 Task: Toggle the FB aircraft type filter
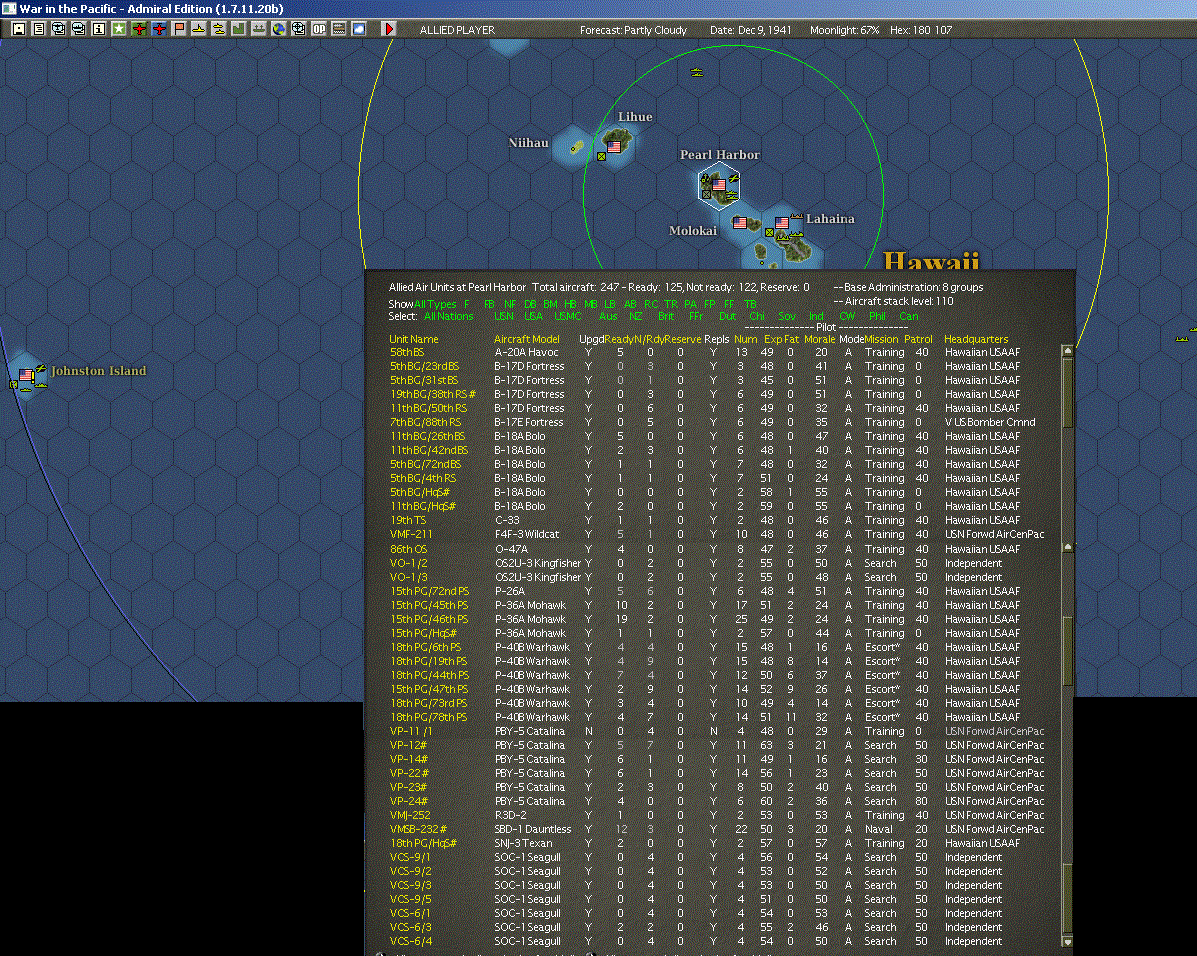click(489, 304)
